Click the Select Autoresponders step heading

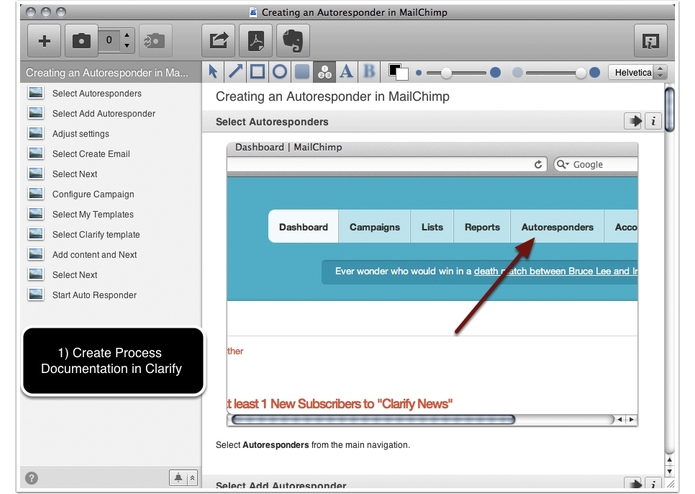[x=272, y=122]
